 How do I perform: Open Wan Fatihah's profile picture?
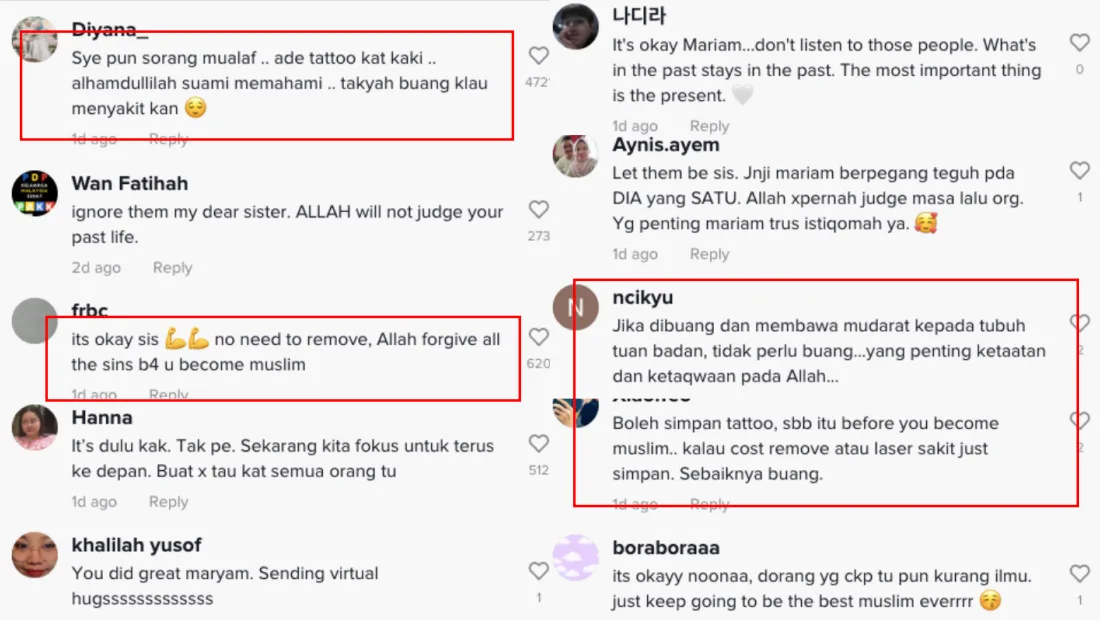[x=34, y=193]
